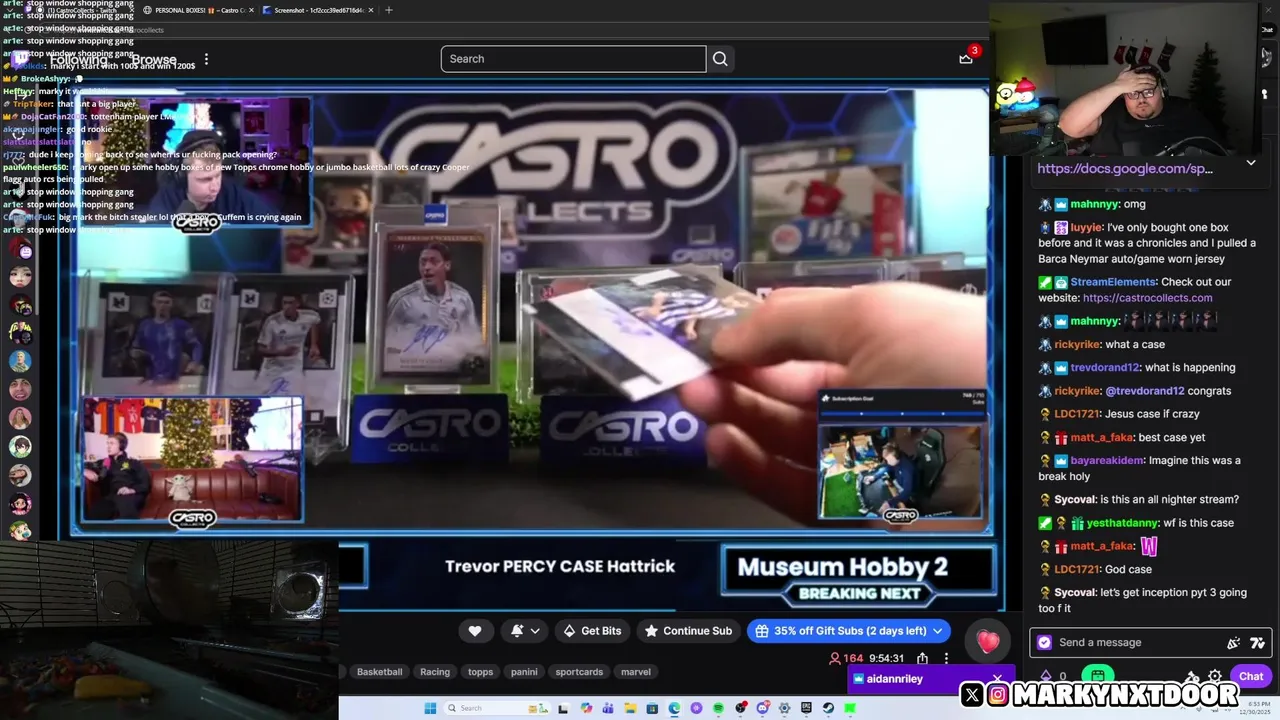Click the green calendar hype icon under chat

pyautogui.click(x=1097, y=676)
